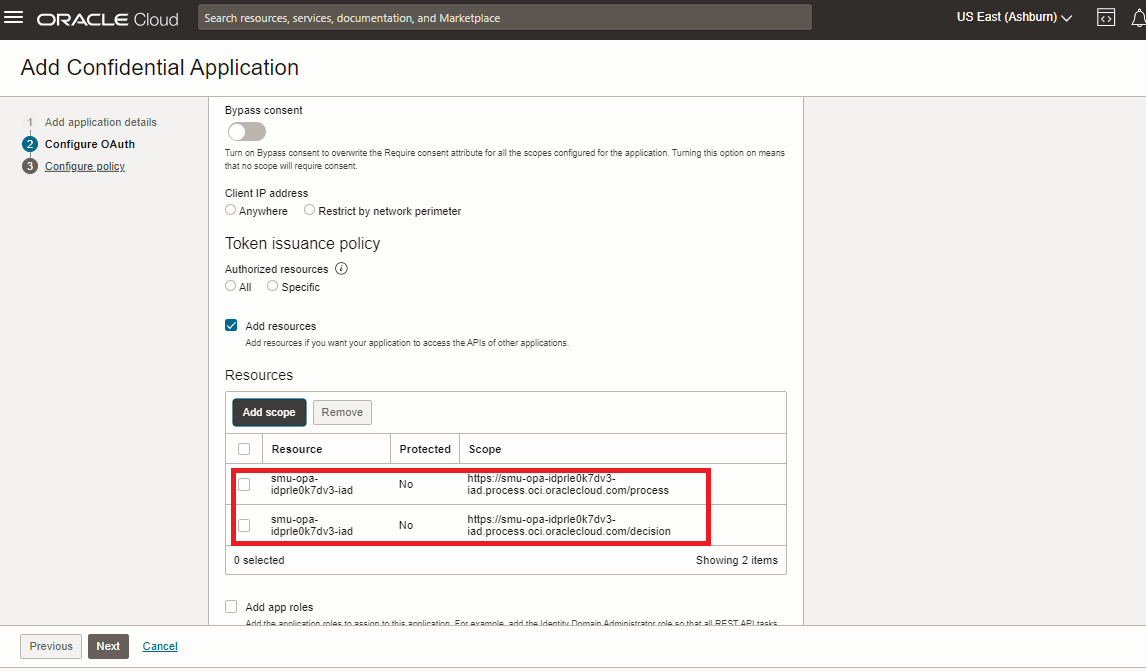Click the Authorized resources info icon
Screen dimensions: 1146x671
tap(342, 269)
